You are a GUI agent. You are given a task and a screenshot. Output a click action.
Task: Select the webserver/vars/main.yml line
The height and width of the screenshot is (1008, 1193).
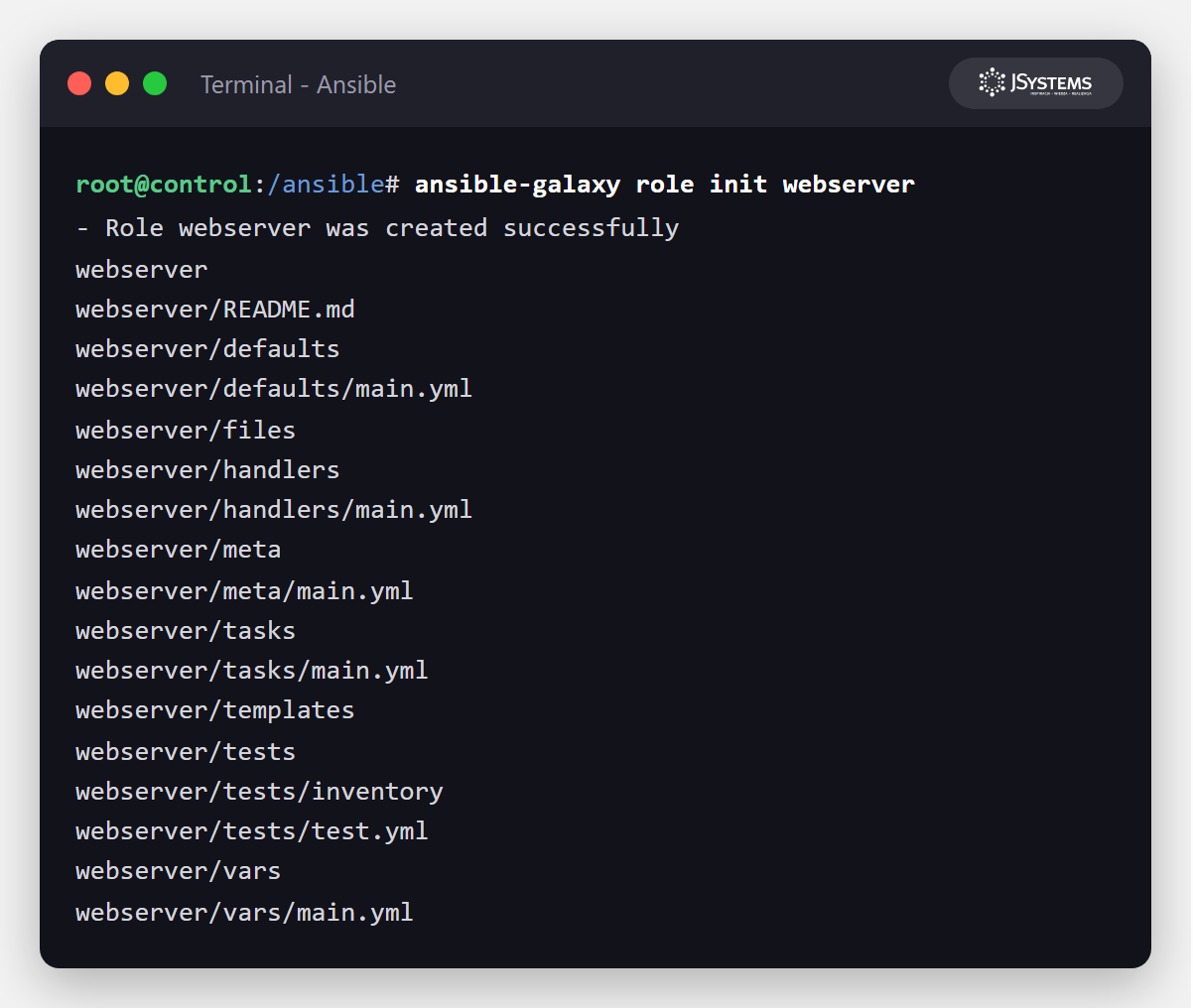244,913
